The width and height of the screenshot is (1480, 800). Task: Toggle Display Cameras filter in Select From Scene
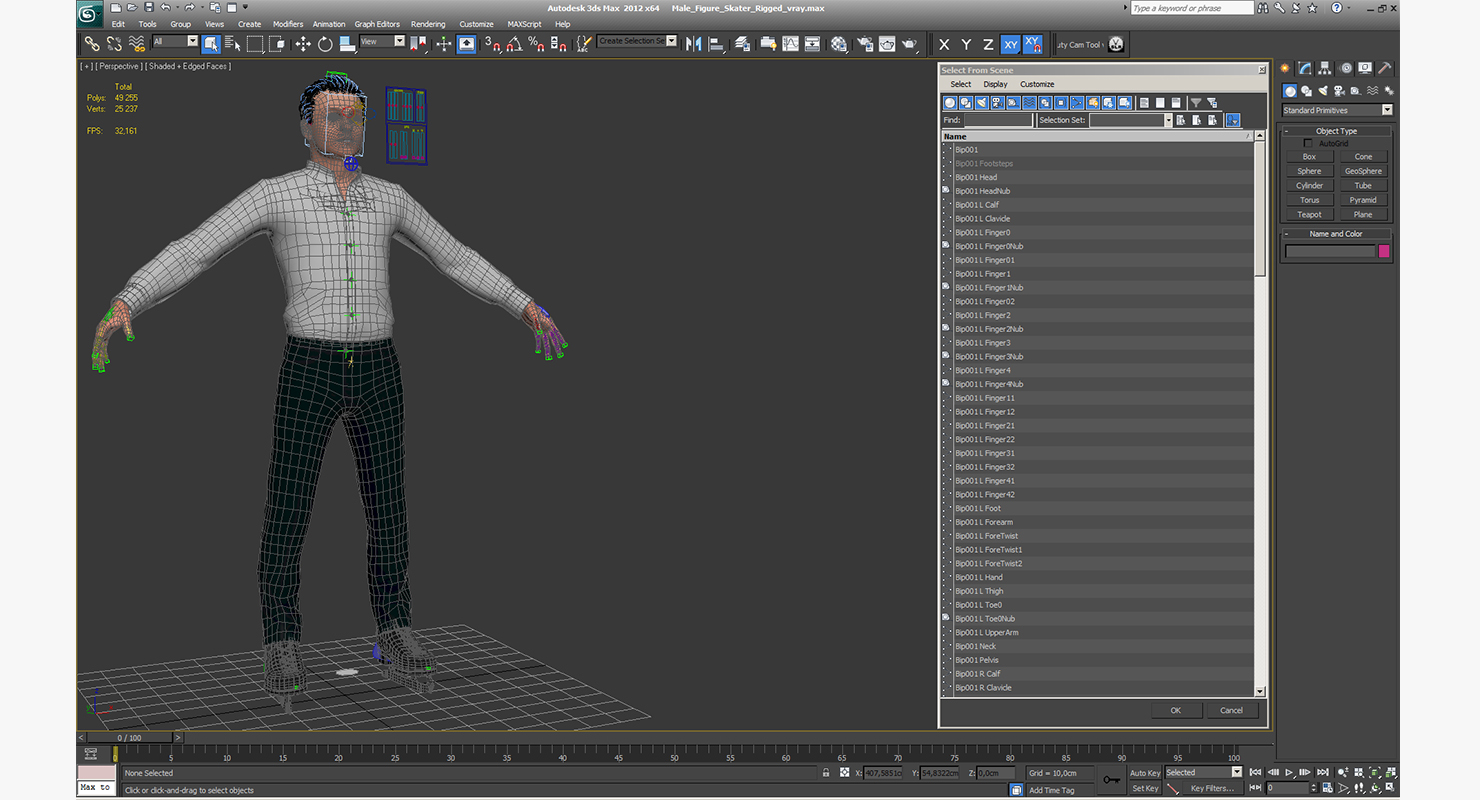(998, 102)
